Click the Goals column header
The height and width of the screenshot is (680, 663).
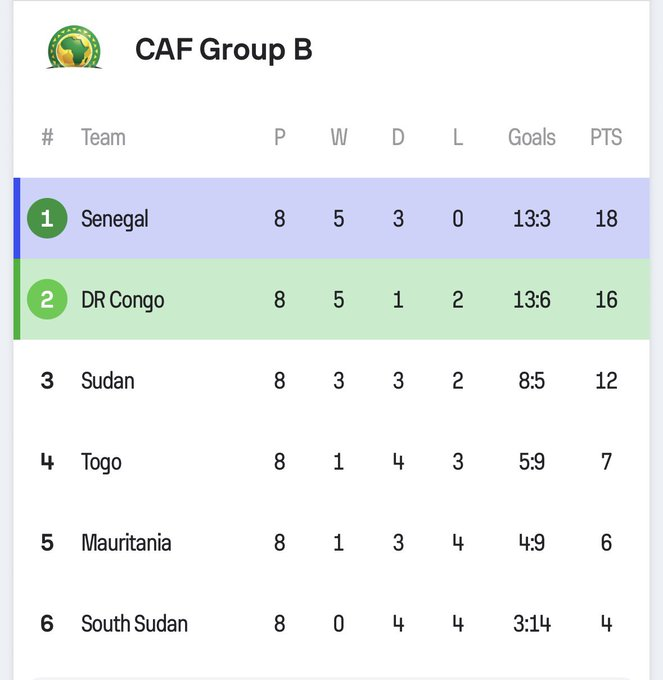[x=531, y=137]
